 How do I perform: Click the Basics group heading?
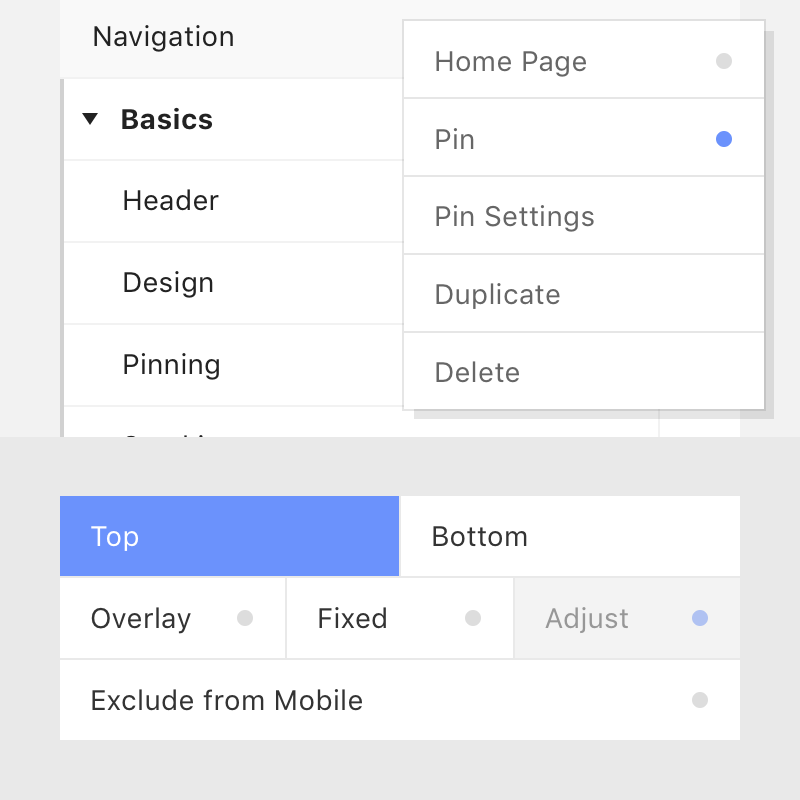[x=166, y=119]
